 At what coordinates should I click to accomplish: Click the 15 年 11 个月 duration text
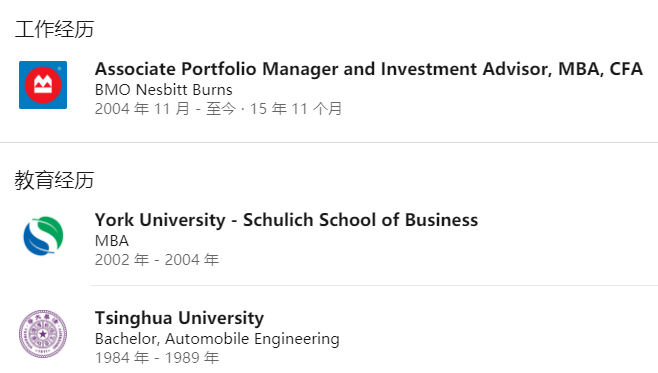296,109
